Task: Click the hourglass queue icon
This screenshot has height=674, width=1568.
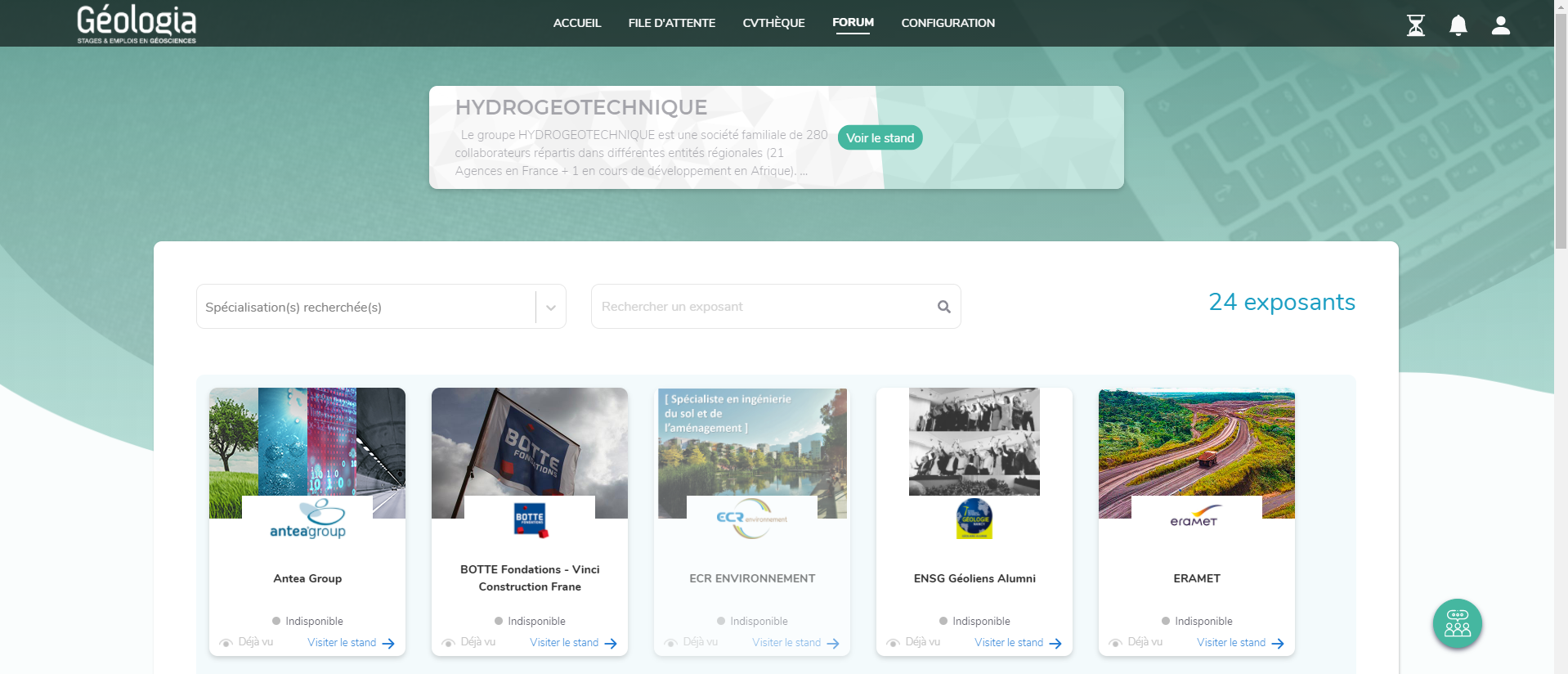Action: (x=1415, y=25)
